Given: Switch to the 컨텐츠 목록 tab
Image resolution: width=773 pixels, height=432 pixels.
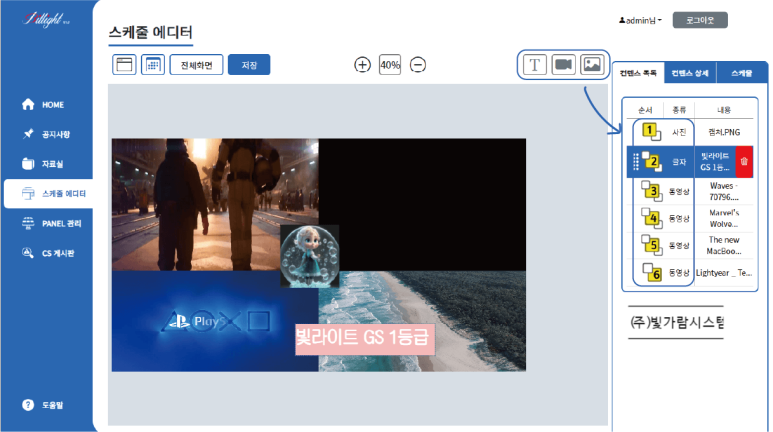Looking at the screenshot, I should (x=638, y=73).
